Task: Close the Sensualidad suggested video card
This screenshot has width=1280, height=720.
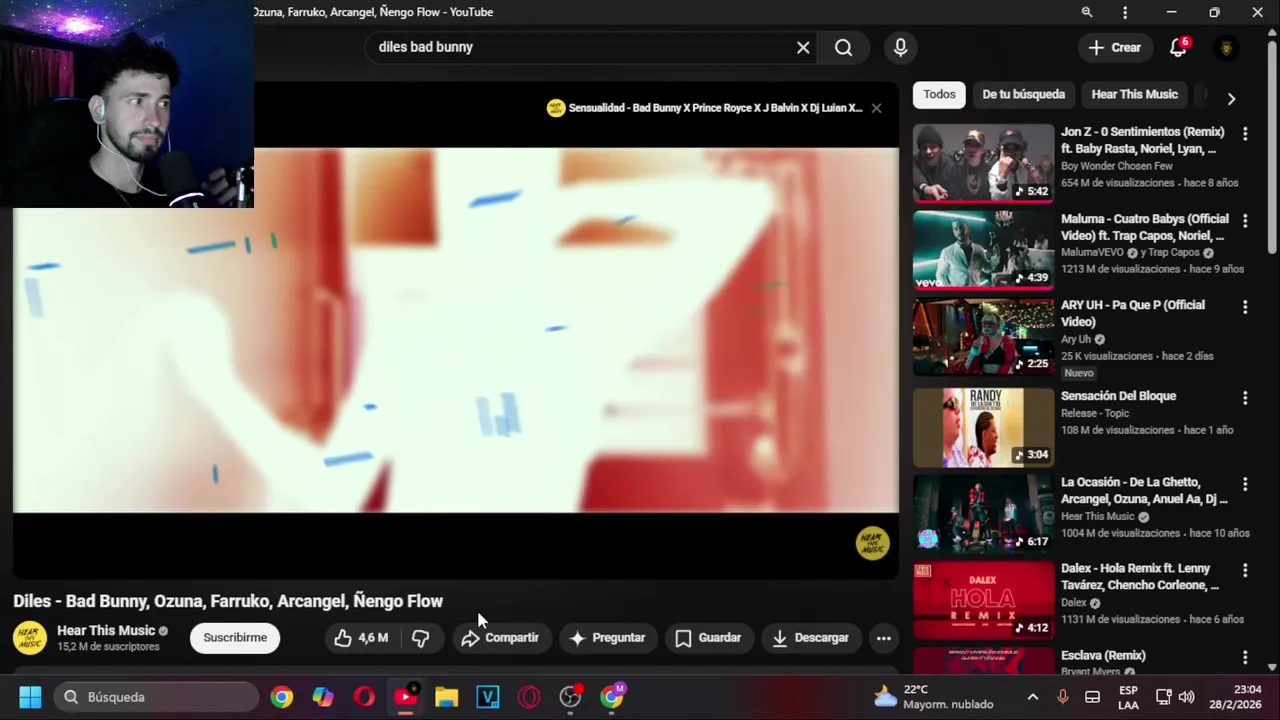Action: (876, 108)
